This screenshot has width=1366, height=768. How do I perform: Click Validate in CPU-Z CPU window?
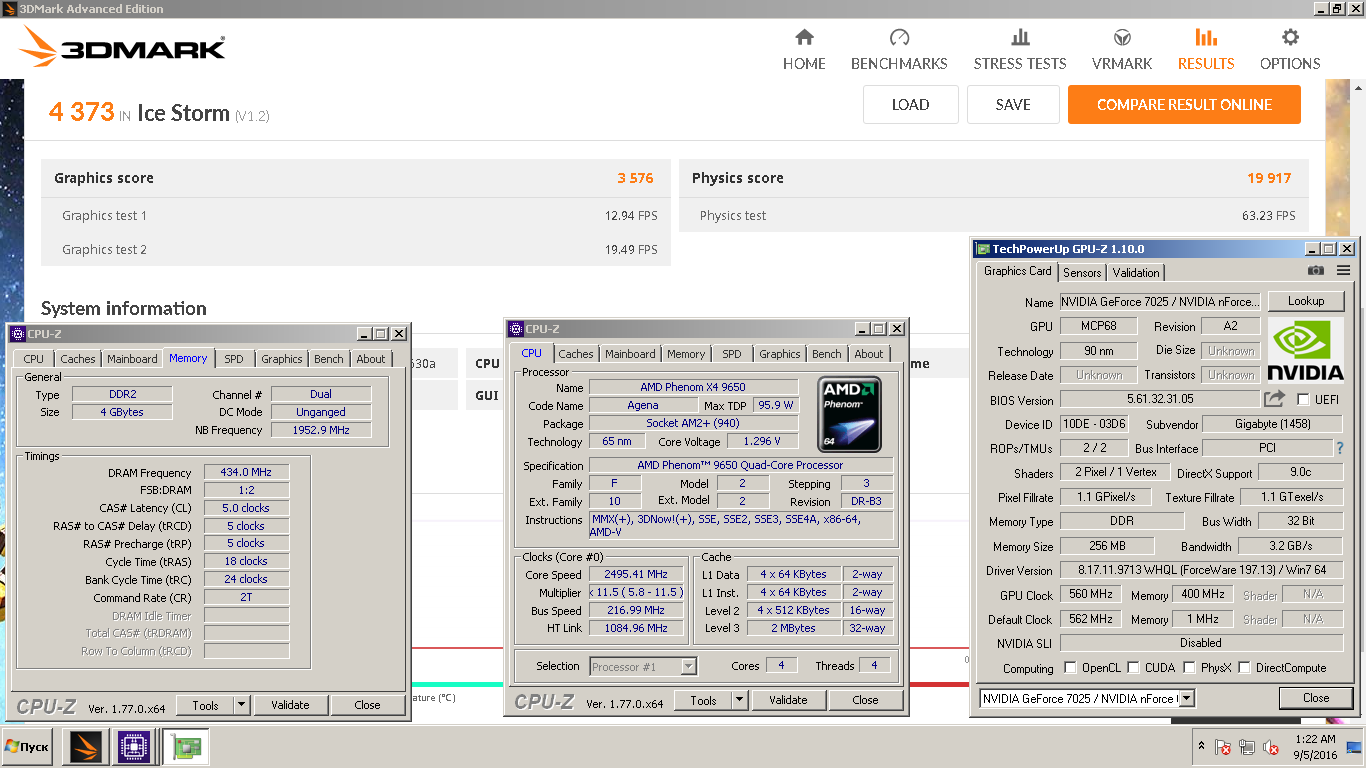pyautogui.click(x=788, y=700)
